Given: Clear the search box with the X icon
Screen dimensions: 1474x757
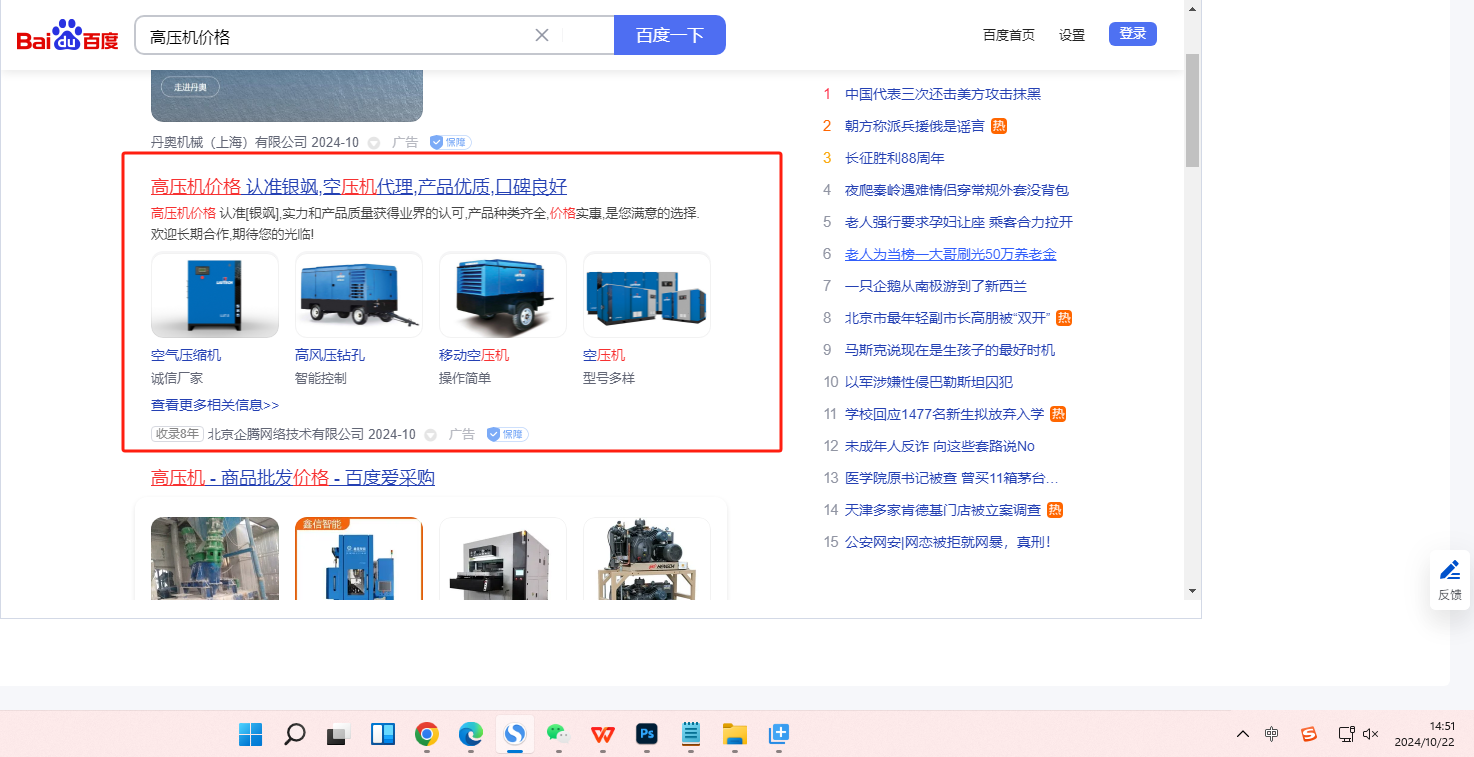Looking at the screenshot, I should pos(542,35).
